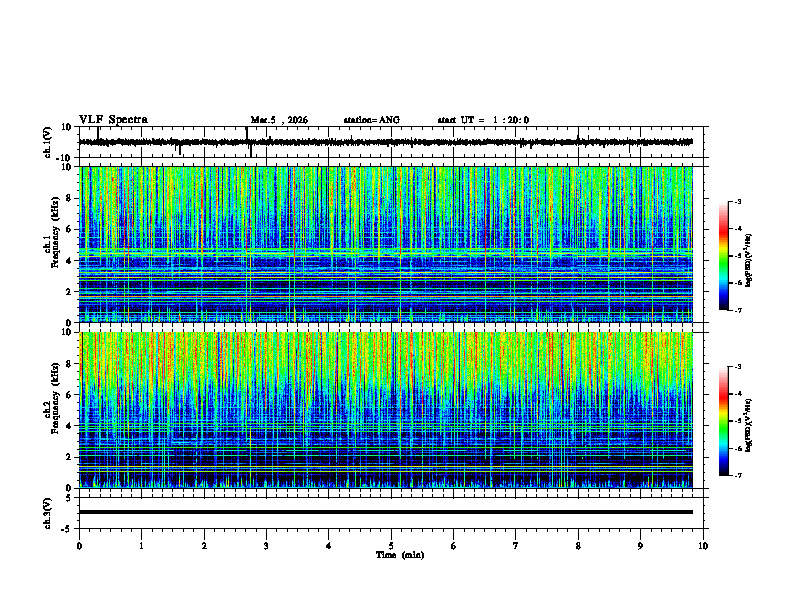This screenshot has width=792, height=612.
Task: Click the time axis tick label "3"
Action: 266,546
